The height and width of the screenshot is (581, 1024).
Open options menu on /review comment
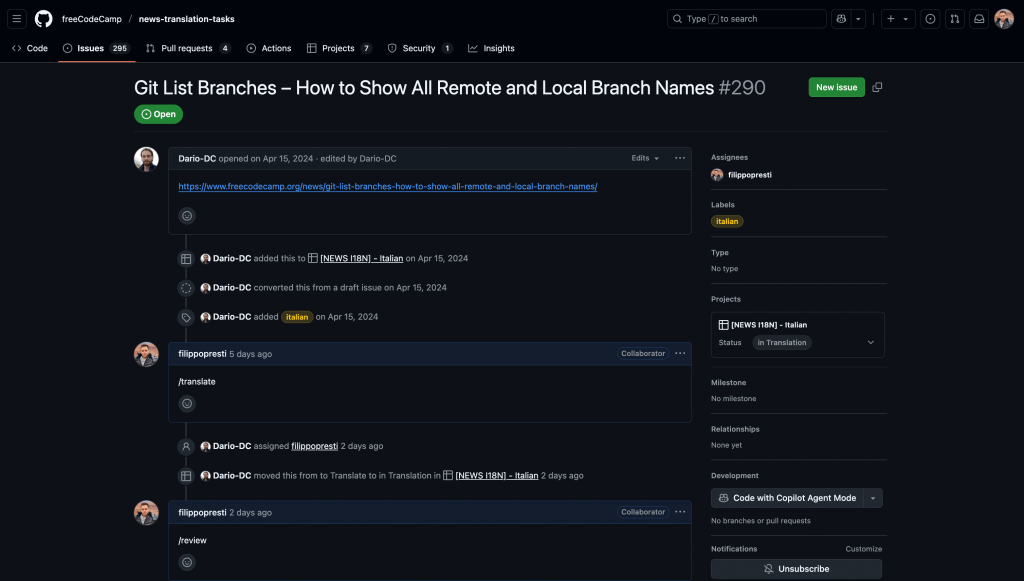(x=680, y=512)
